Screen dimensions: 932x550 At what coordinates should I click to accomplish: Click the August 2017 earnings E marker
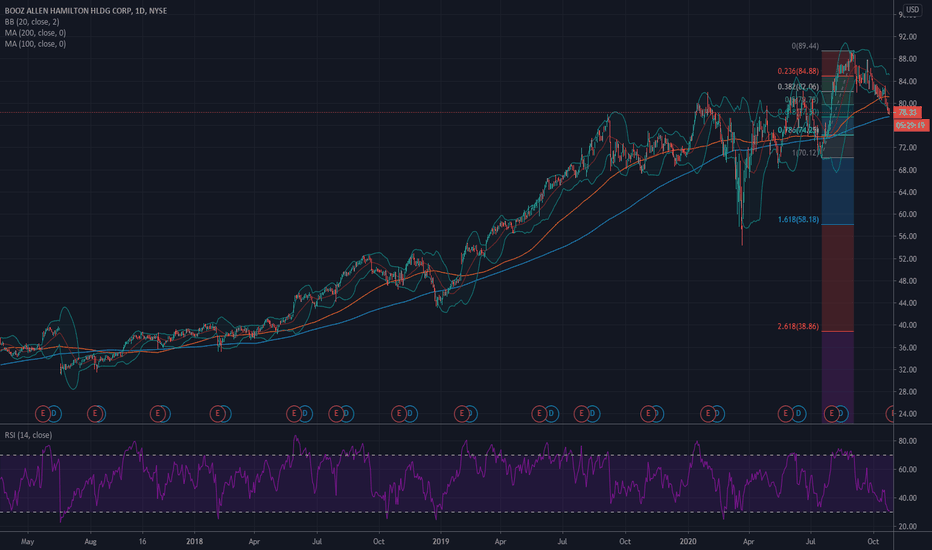coord(95,413)
